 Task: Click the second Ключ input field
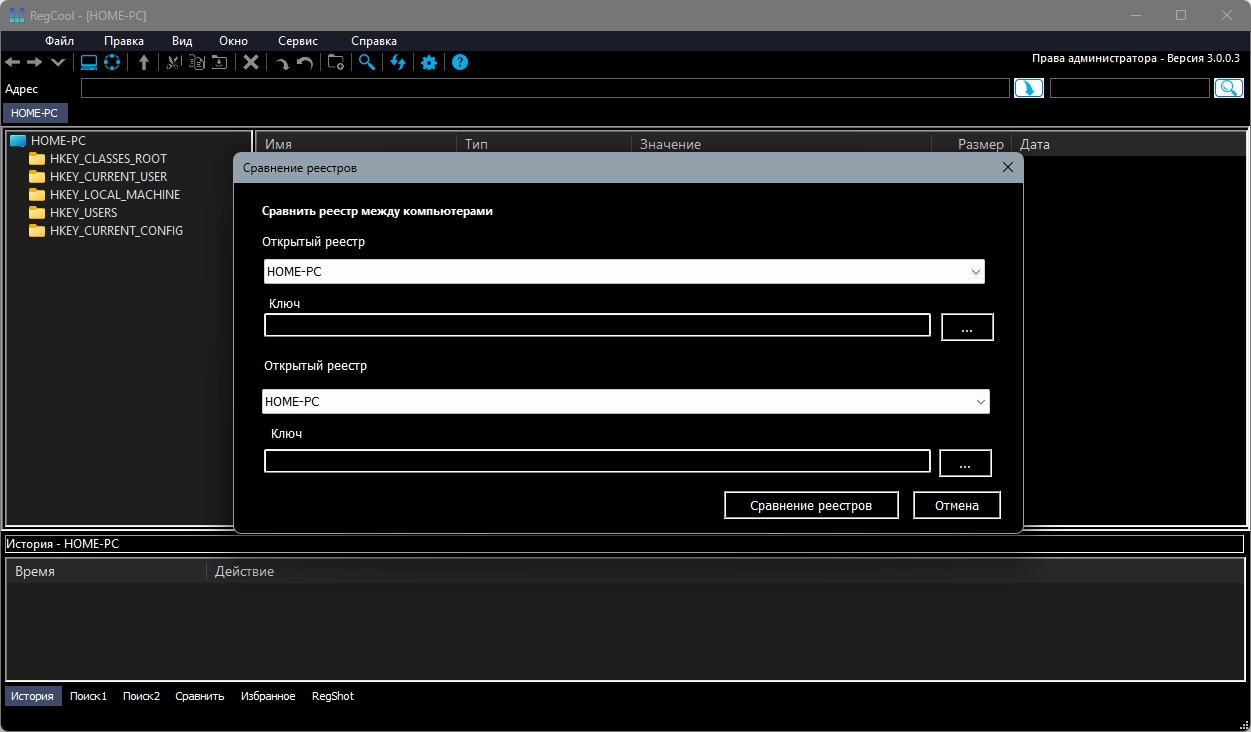coord(597,461)
